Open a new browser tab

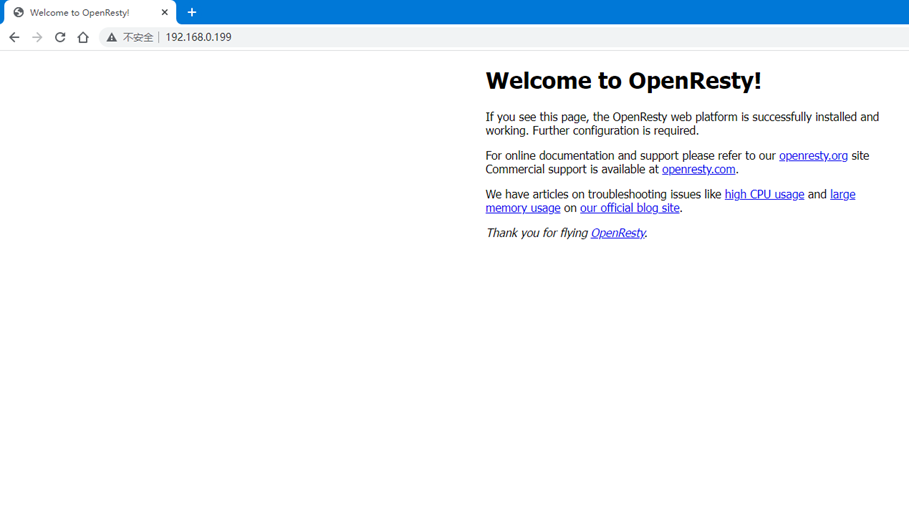pos(192,12)
